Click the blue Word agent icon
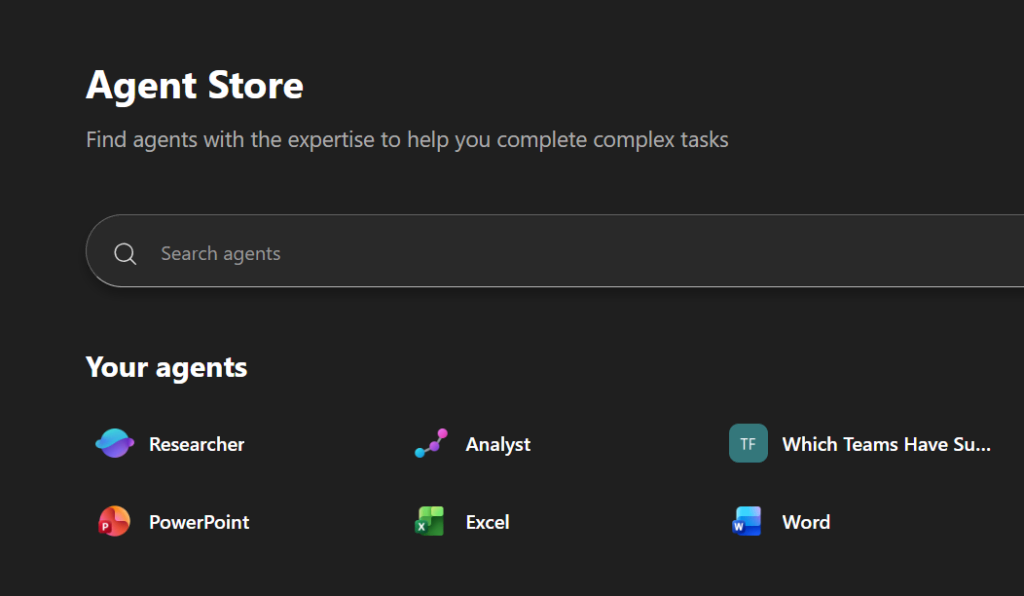The image size is (1024, 596). (x=748, y=521)
